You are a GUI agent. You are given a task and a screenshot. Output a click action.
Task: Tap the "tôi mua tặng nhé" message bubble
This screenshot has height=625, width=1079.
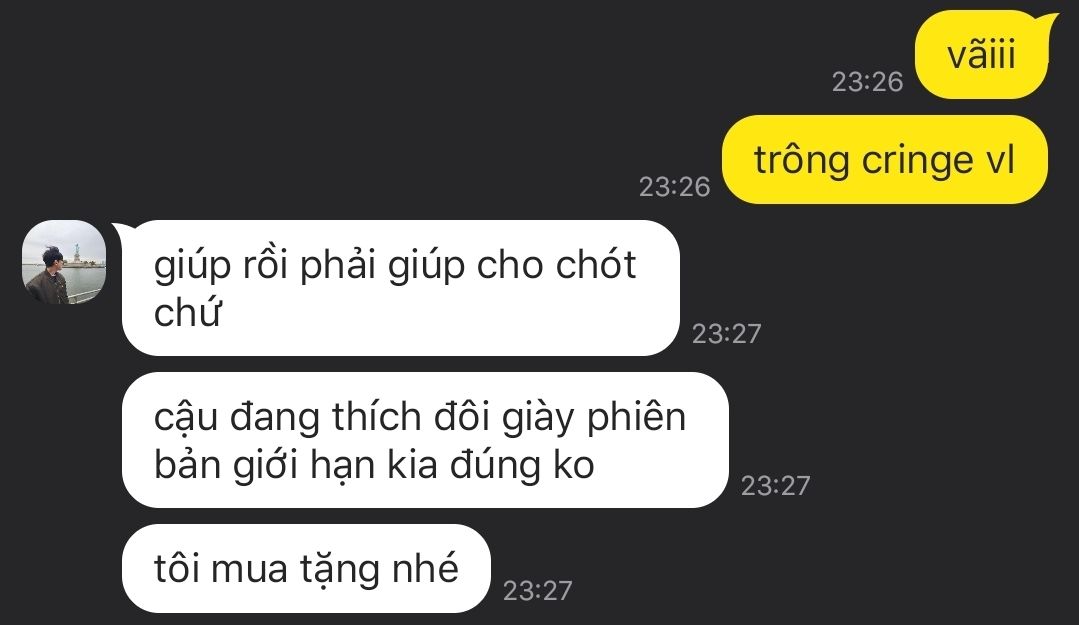point(306,569)
